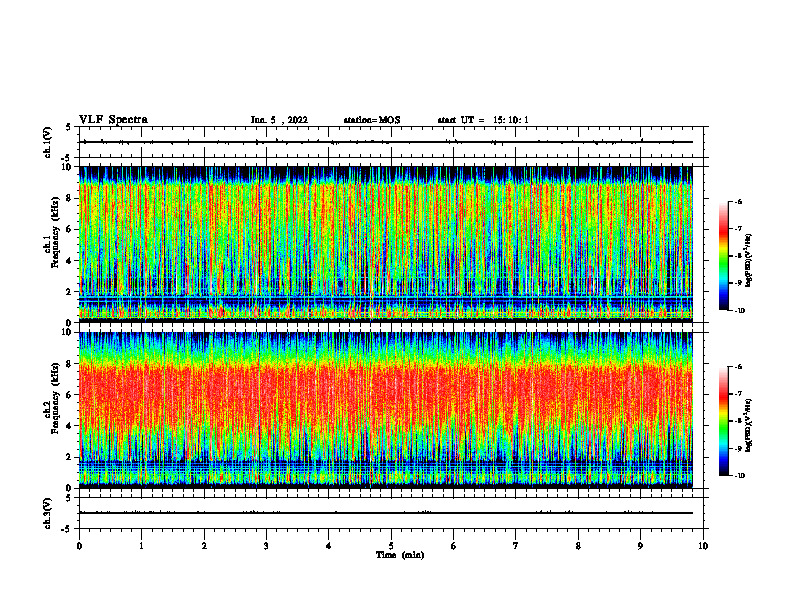Click the ch.2 spectrogram color scale bar
The height and width of the screenshot is (612, 792).
point(723,421)
